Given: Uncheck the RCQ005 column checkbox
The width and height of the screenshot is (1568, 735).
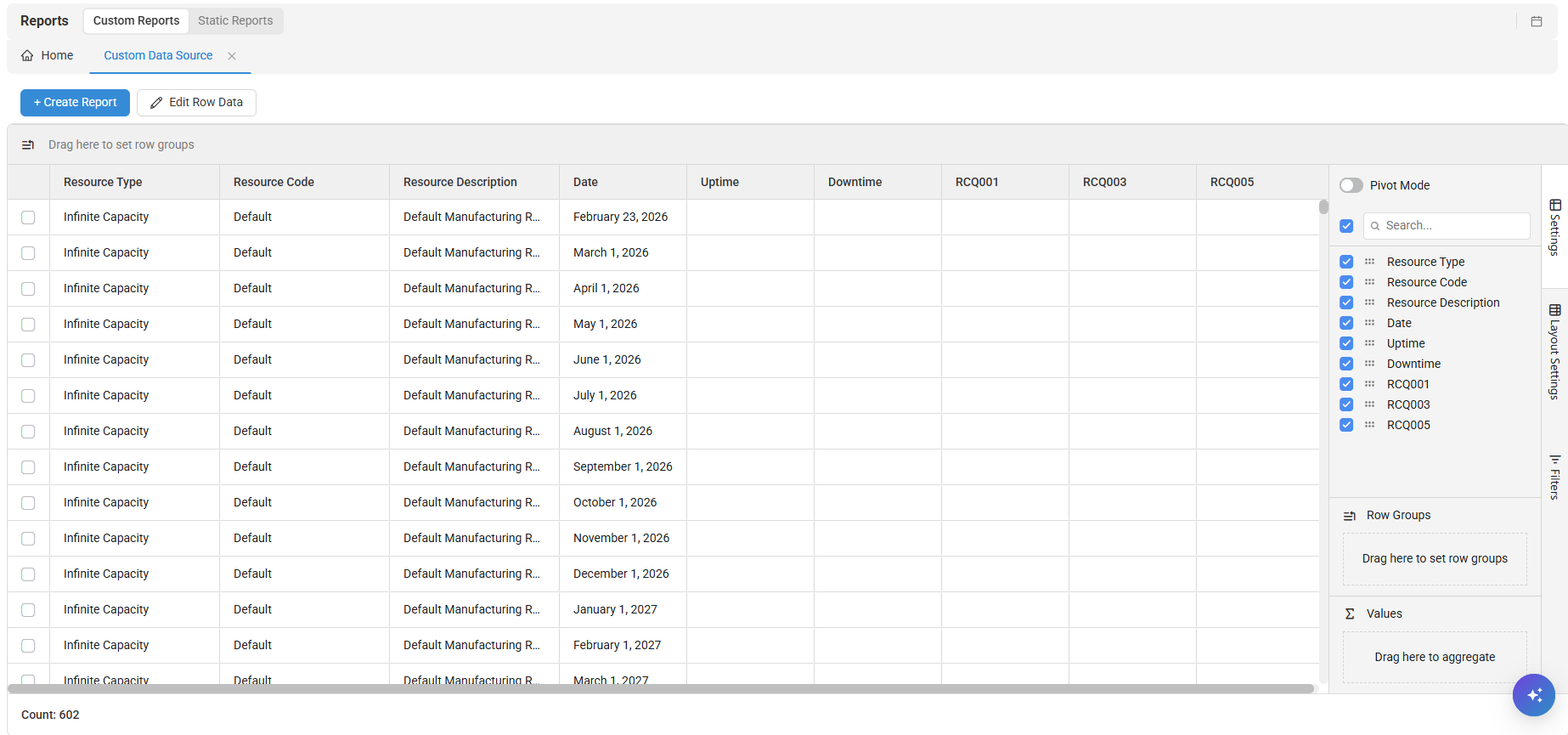Looking at the screenshot, I should [x=1346, y=425].
